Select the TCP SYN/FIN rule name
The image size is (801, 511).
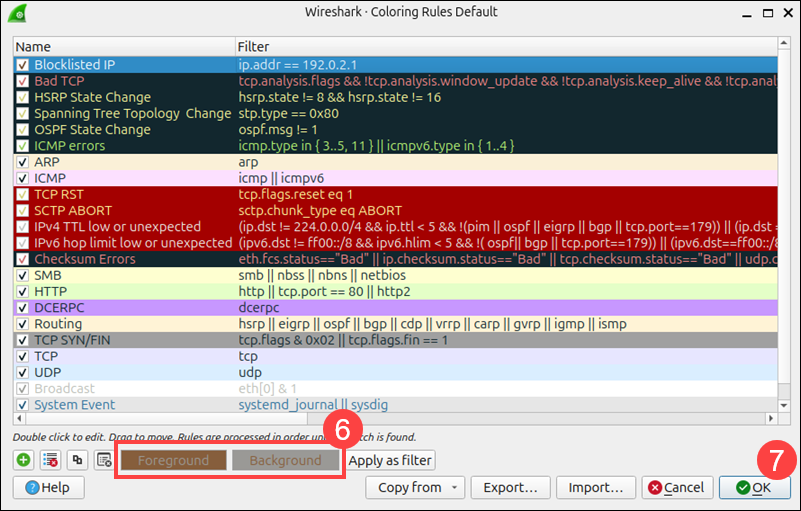coord(72,340)
